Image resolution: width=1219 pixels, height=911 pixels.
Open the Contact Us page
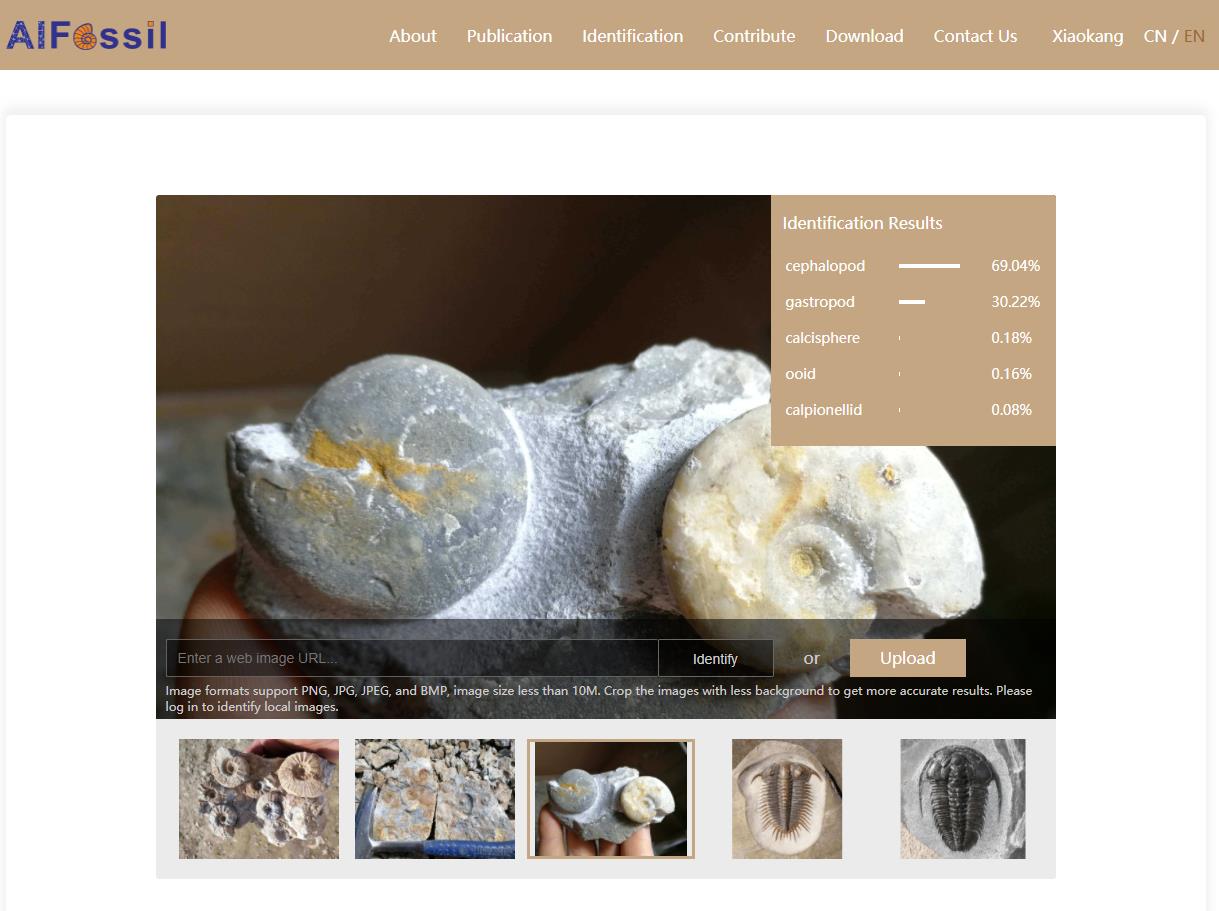(x=975, y=36)
